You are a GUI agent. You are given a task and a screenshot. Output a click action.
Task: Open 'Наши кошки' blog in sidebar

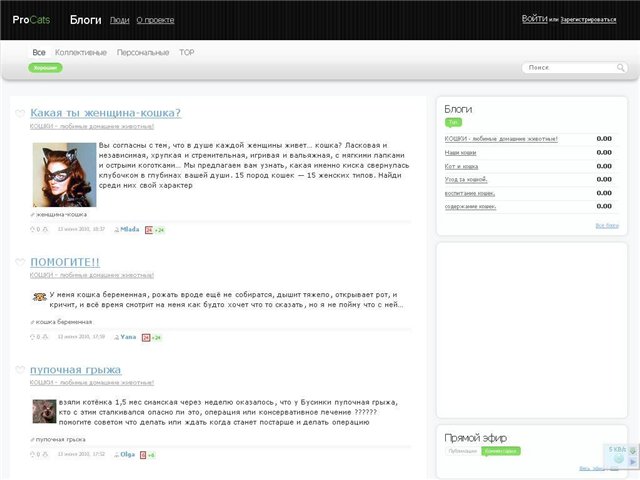click(x=460, y=153)
